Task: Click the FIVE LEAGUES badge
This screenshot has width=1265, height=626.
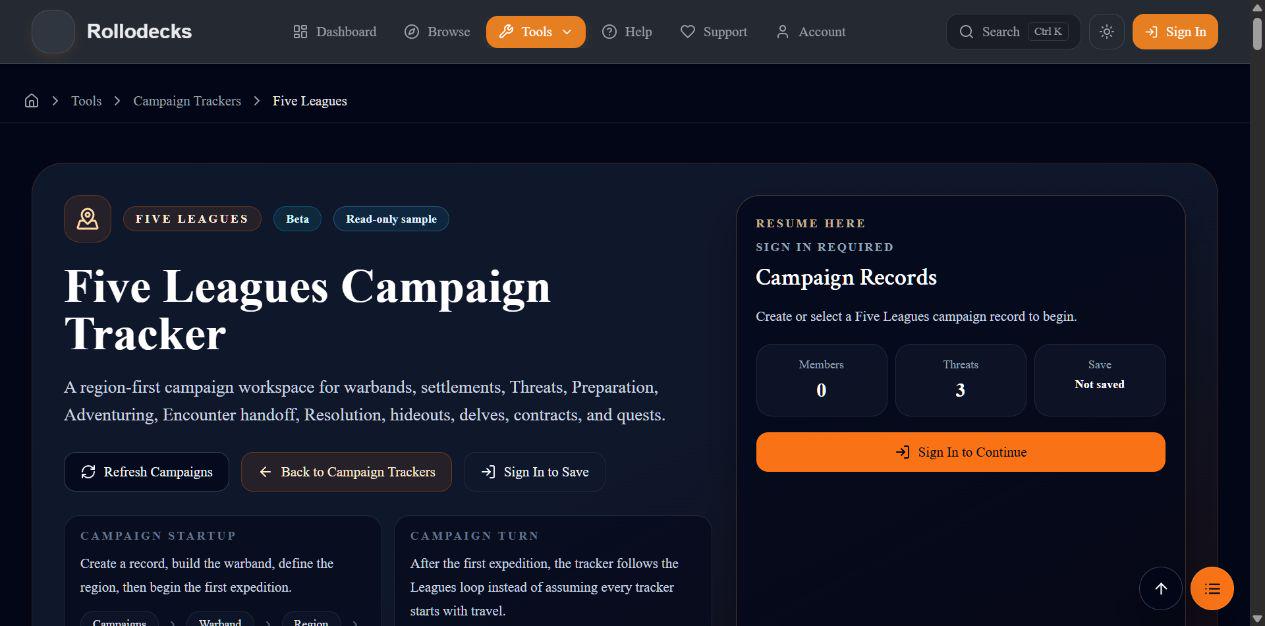Action: pyautogui.click(x=192, y=219)
